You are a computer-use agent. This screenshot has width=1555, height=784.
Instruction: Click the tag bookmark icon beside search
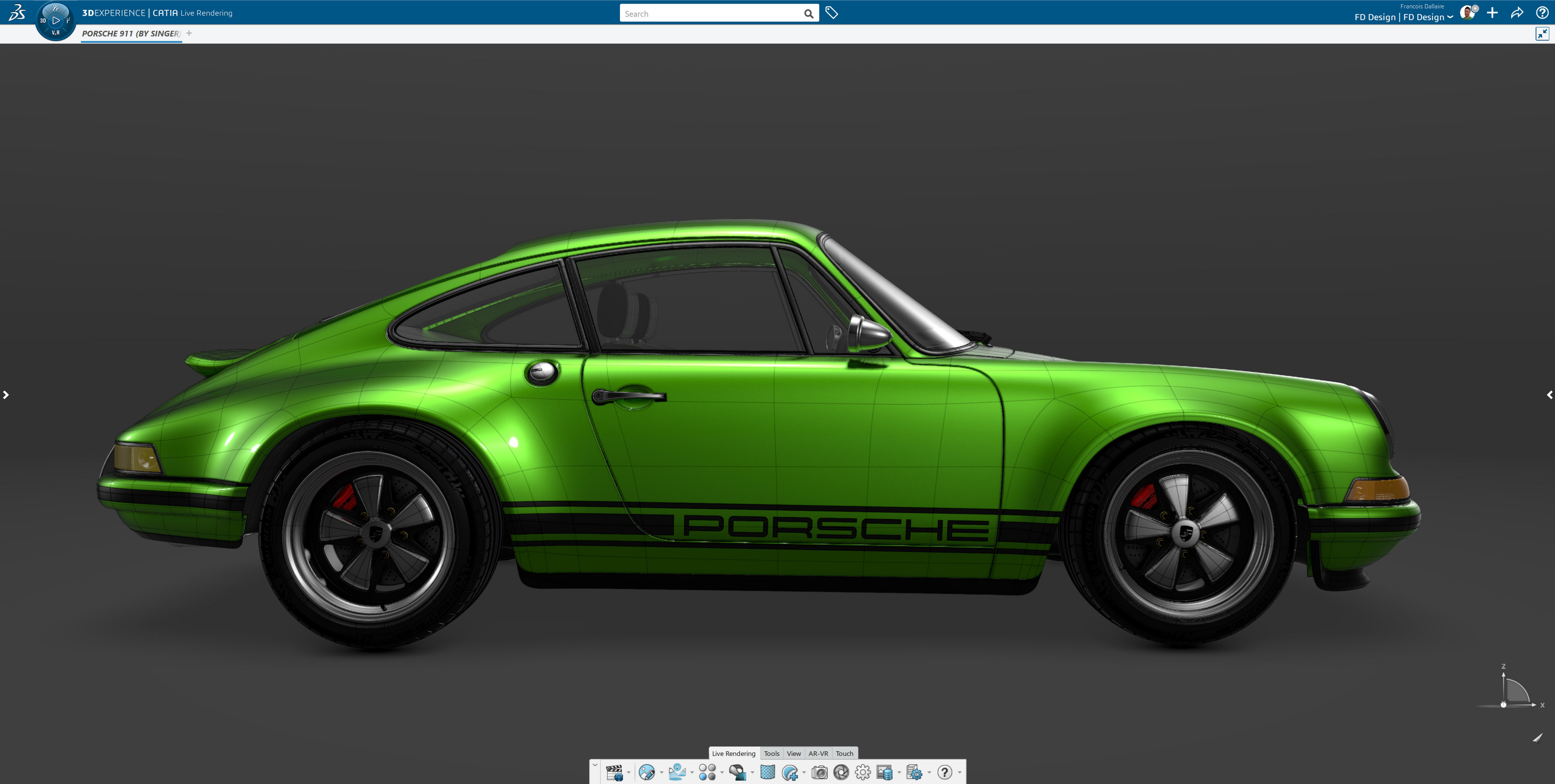(832, 12)
